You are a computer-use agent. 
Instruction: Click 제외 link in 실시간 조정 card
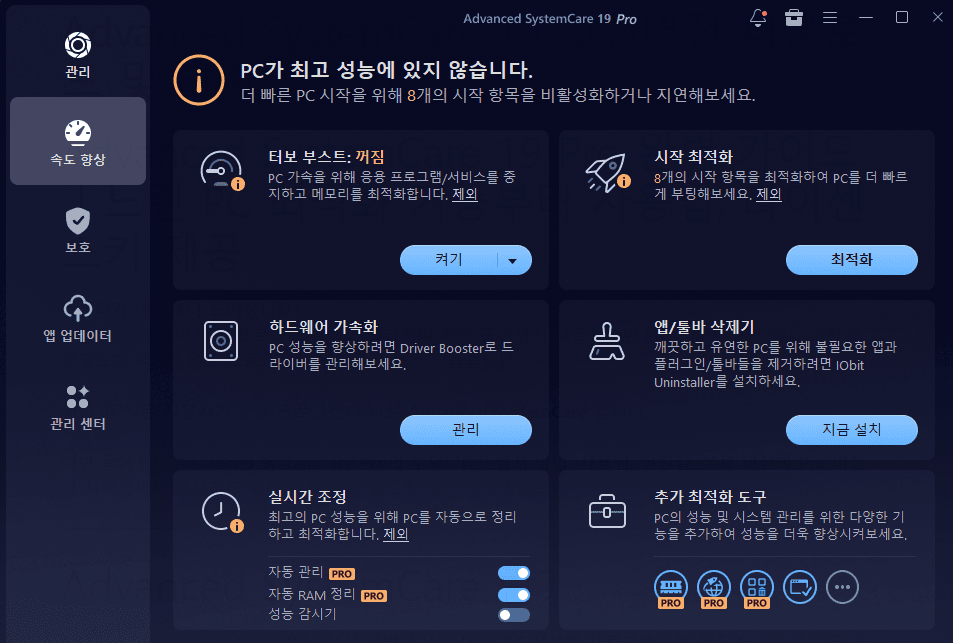tap(396, 534)
